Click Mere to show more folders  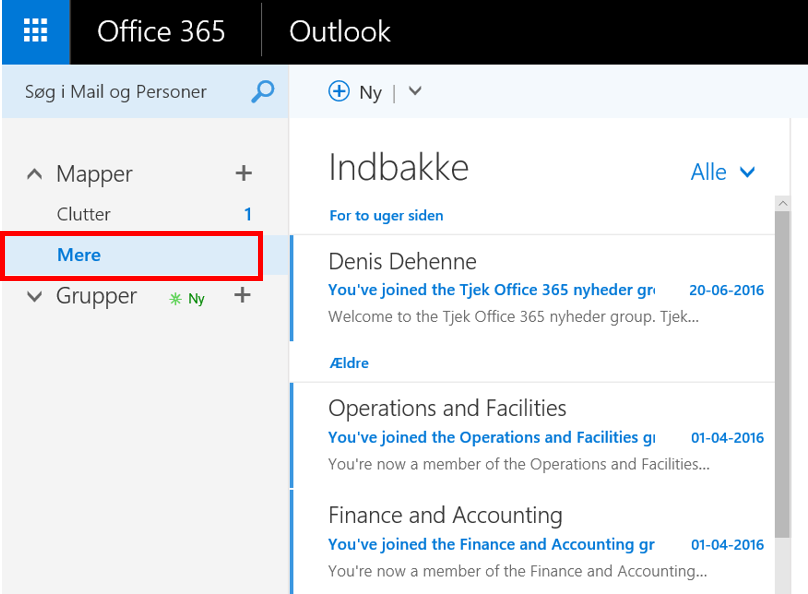pyautogui.click(x=79, y=255)
